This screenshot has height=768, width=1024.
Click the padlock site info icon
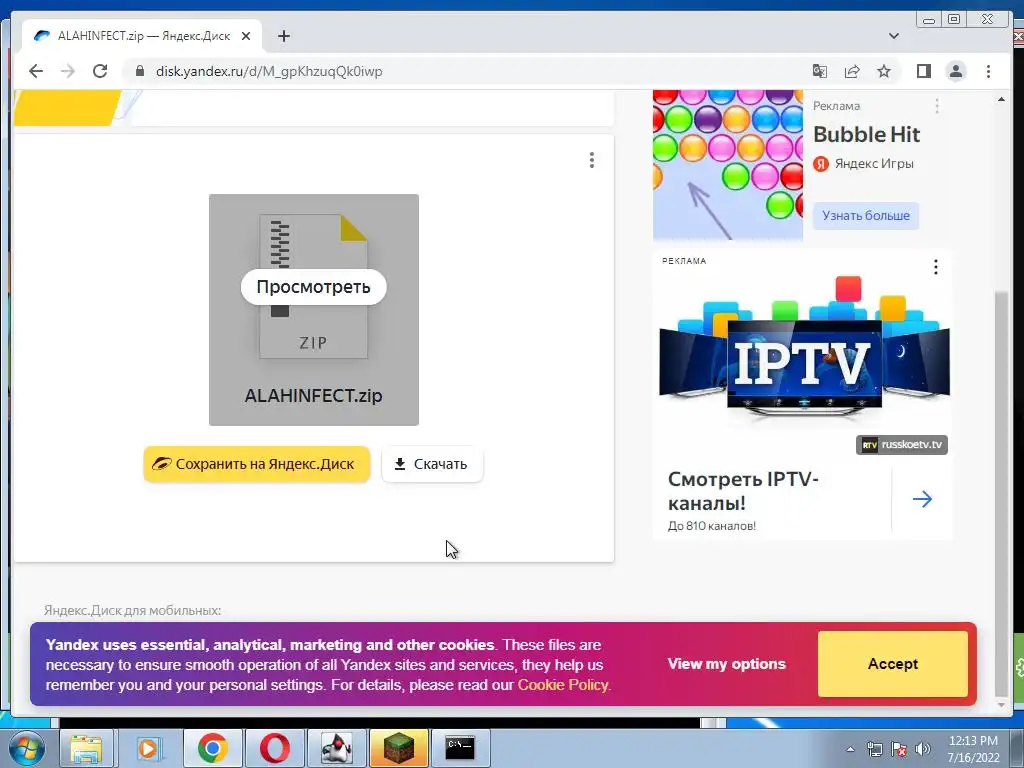coord(139,71)
